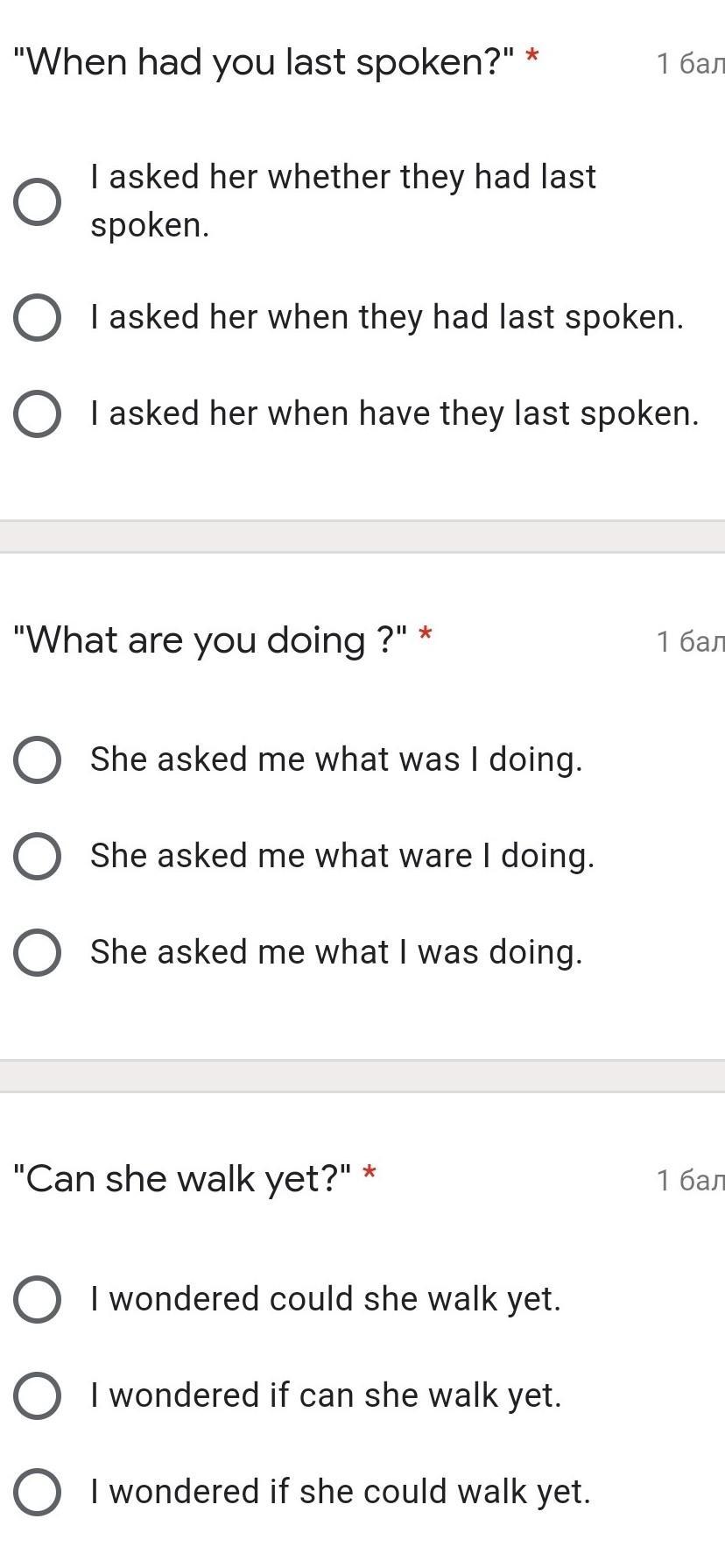
Task: Click the answer text 'I wondered if she could walk yet.'
Action: pyautogui.click(x=341, y=1492)
